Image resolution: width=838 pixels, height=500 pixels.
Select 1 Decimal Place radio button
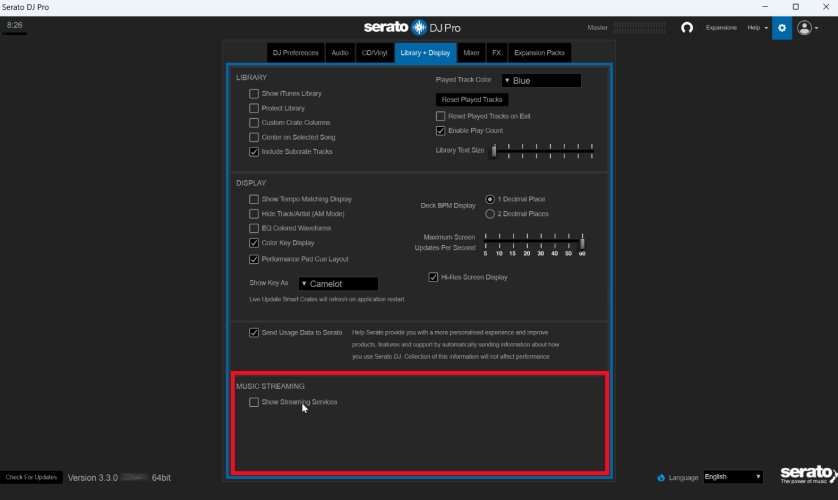[x=490, y=199]
